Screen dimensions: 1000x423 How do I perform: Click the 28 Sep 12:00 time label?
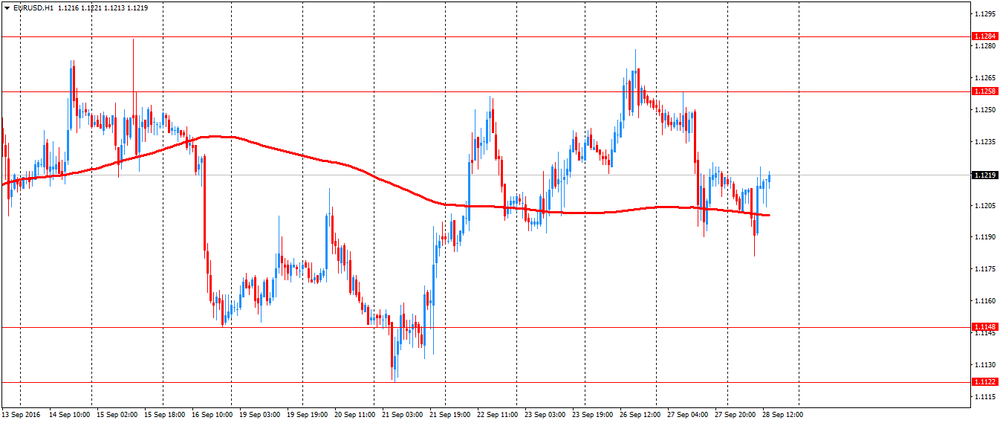coord(783,414)
